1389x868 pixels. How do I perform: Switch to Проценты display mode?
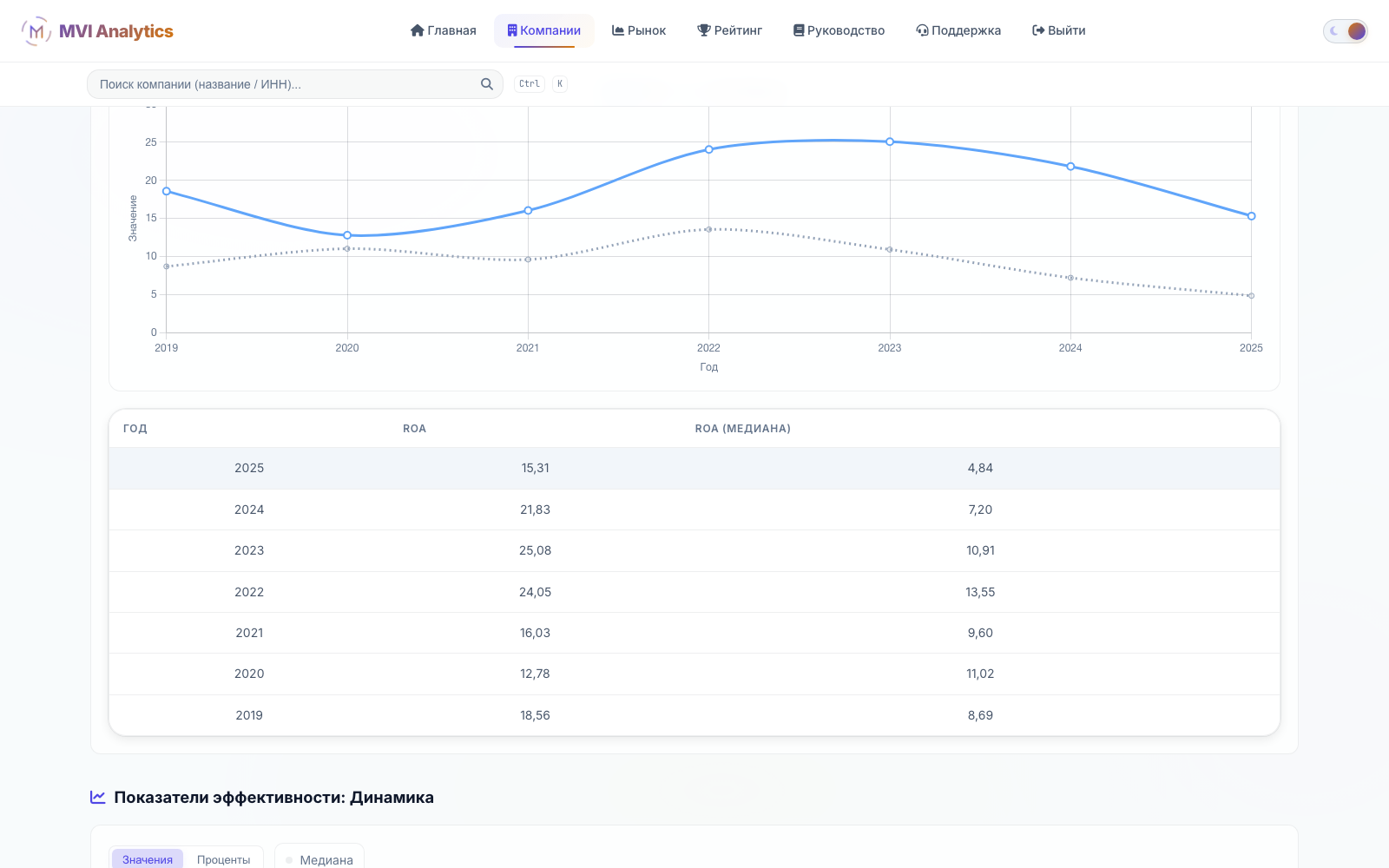pyautogui.click(x=223, y=859)
